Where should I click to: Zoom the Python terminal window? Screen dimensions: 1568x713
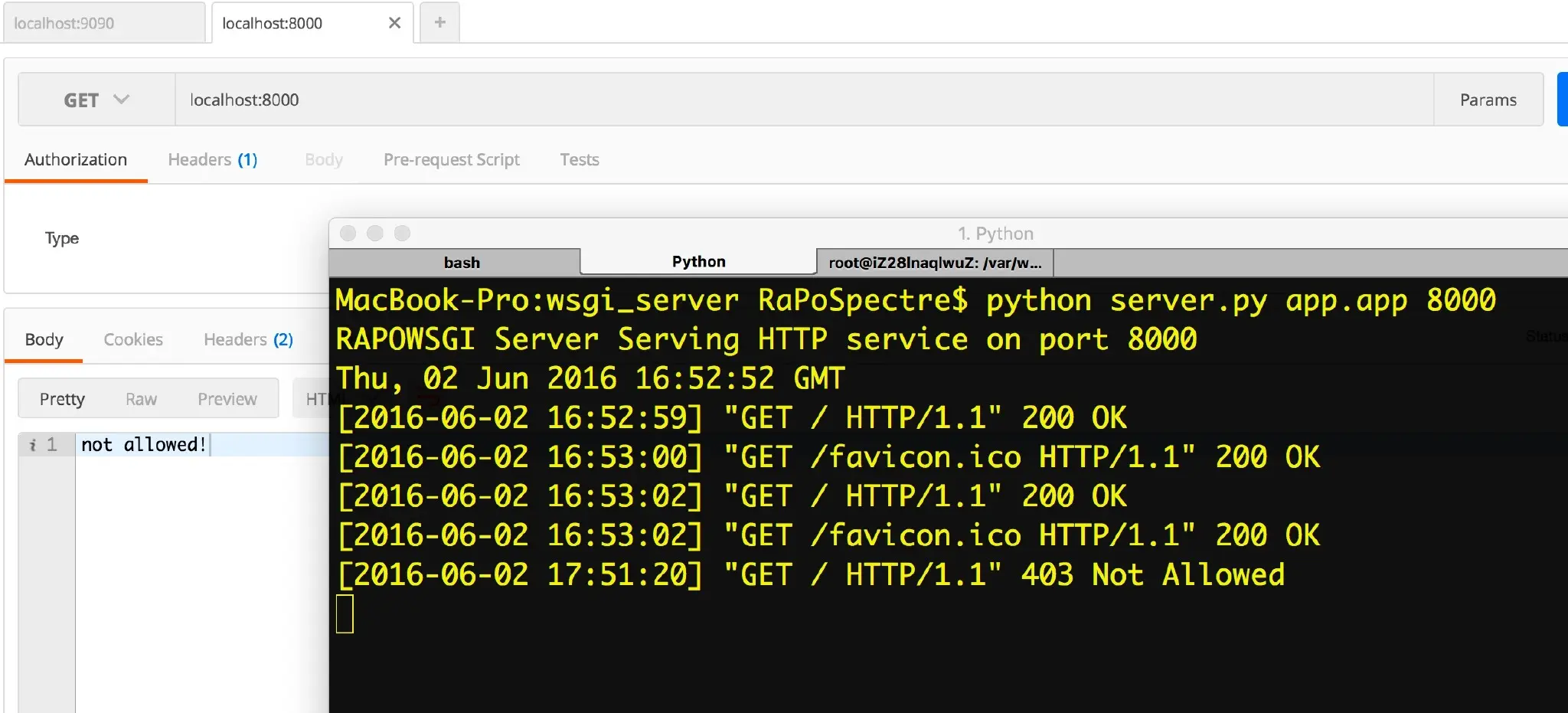402,233
